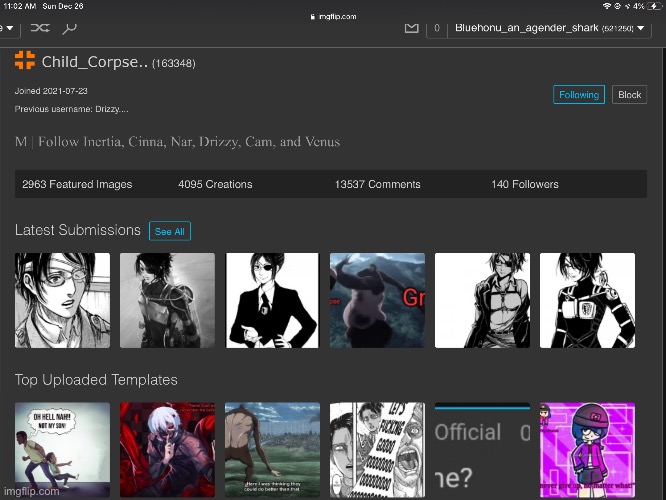Click the profile bio mentioning Inertia and Cinna

[x=178, y=141]
